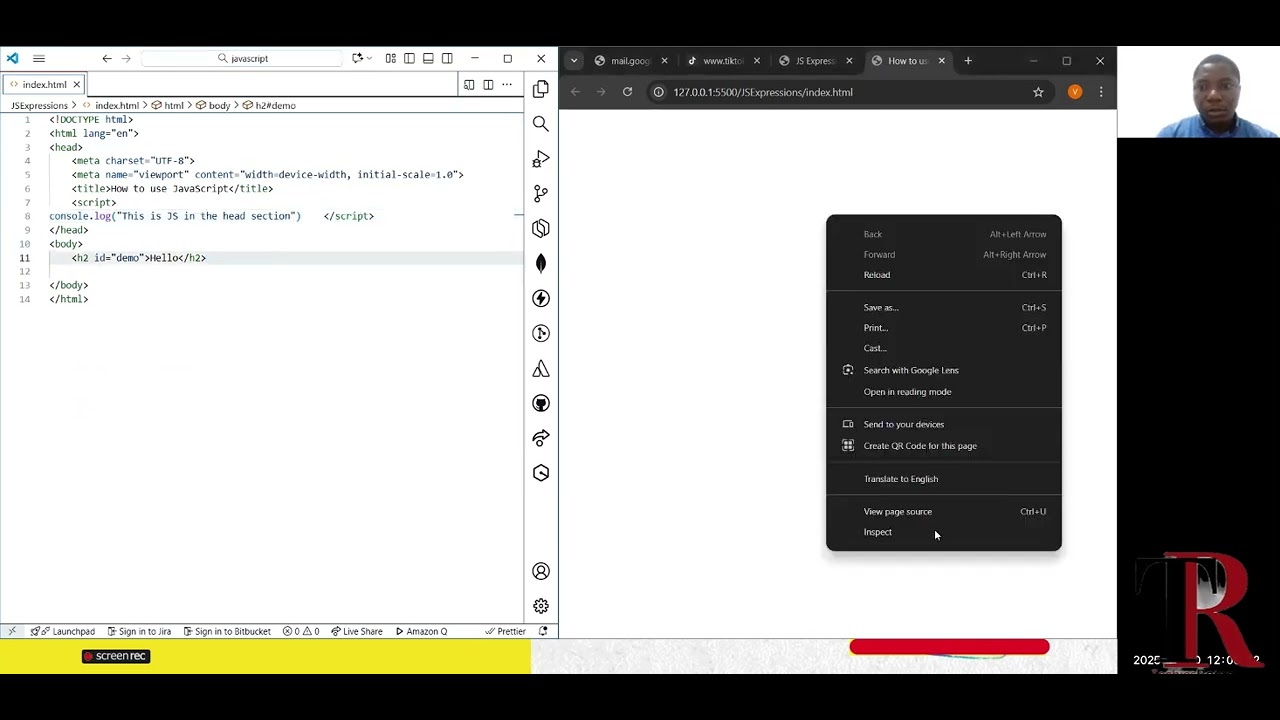
Task: Start Live Share from status bar
Action: (x=356, y=631)
